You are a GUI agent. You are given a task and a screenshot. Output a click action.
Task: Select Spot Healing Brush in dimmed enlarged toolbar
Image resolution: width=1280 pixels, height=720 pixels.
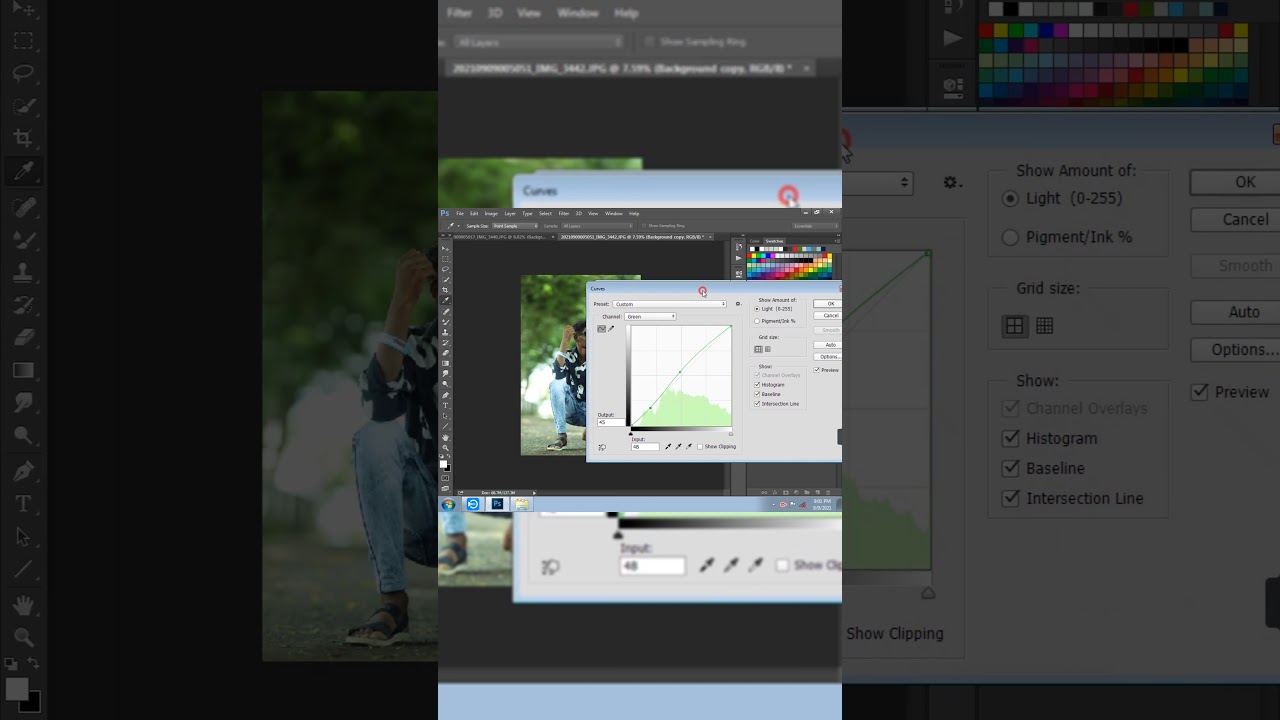click(23, 208)
